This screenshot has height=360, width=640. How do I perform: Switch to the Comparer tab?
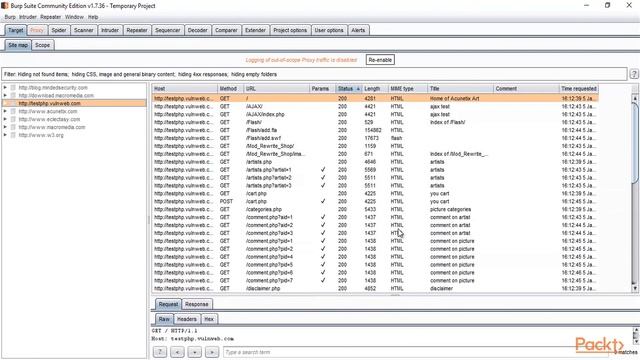[x=226, y=30]
